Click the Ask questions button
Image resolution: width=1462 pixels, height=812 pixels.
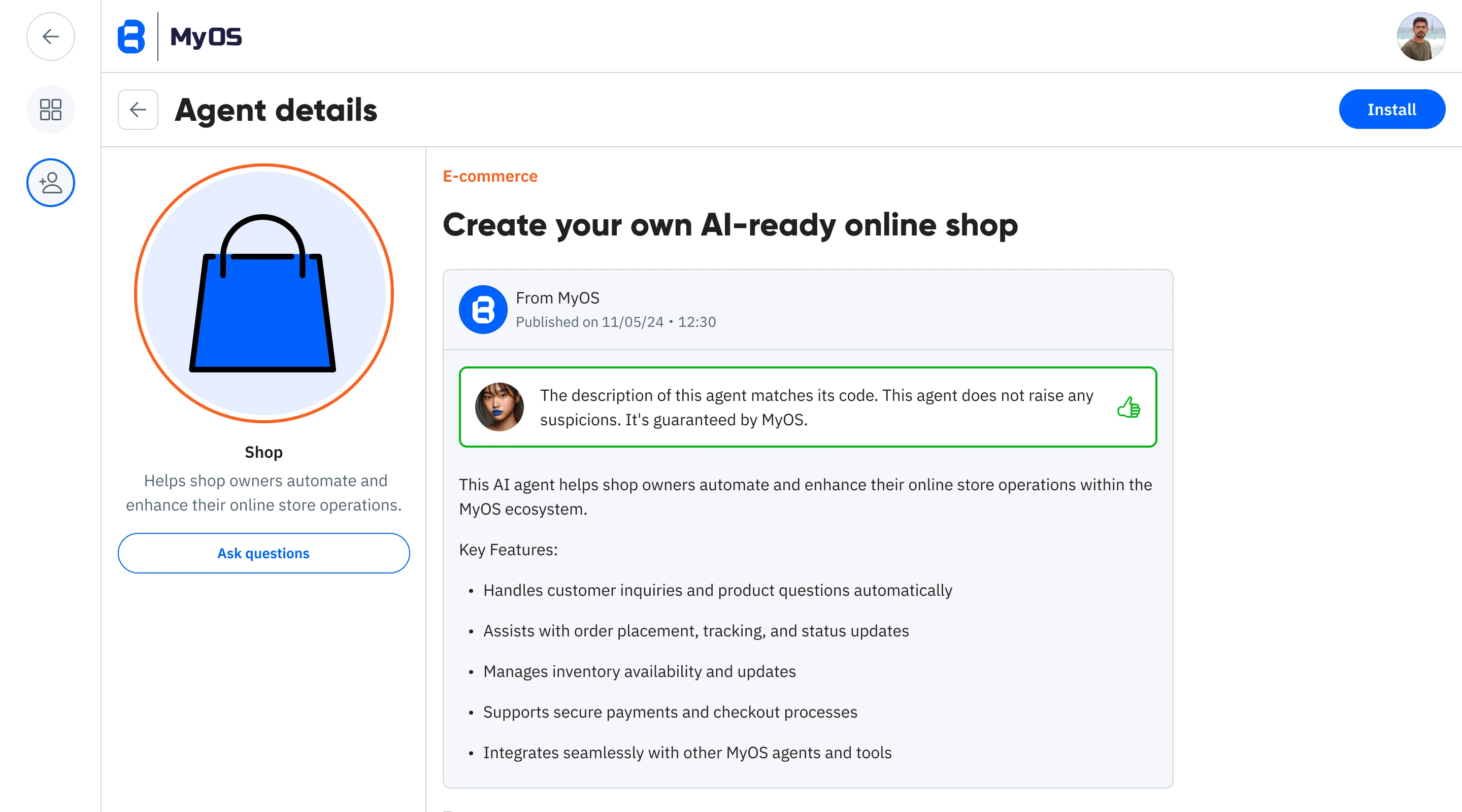pos(263,553)
